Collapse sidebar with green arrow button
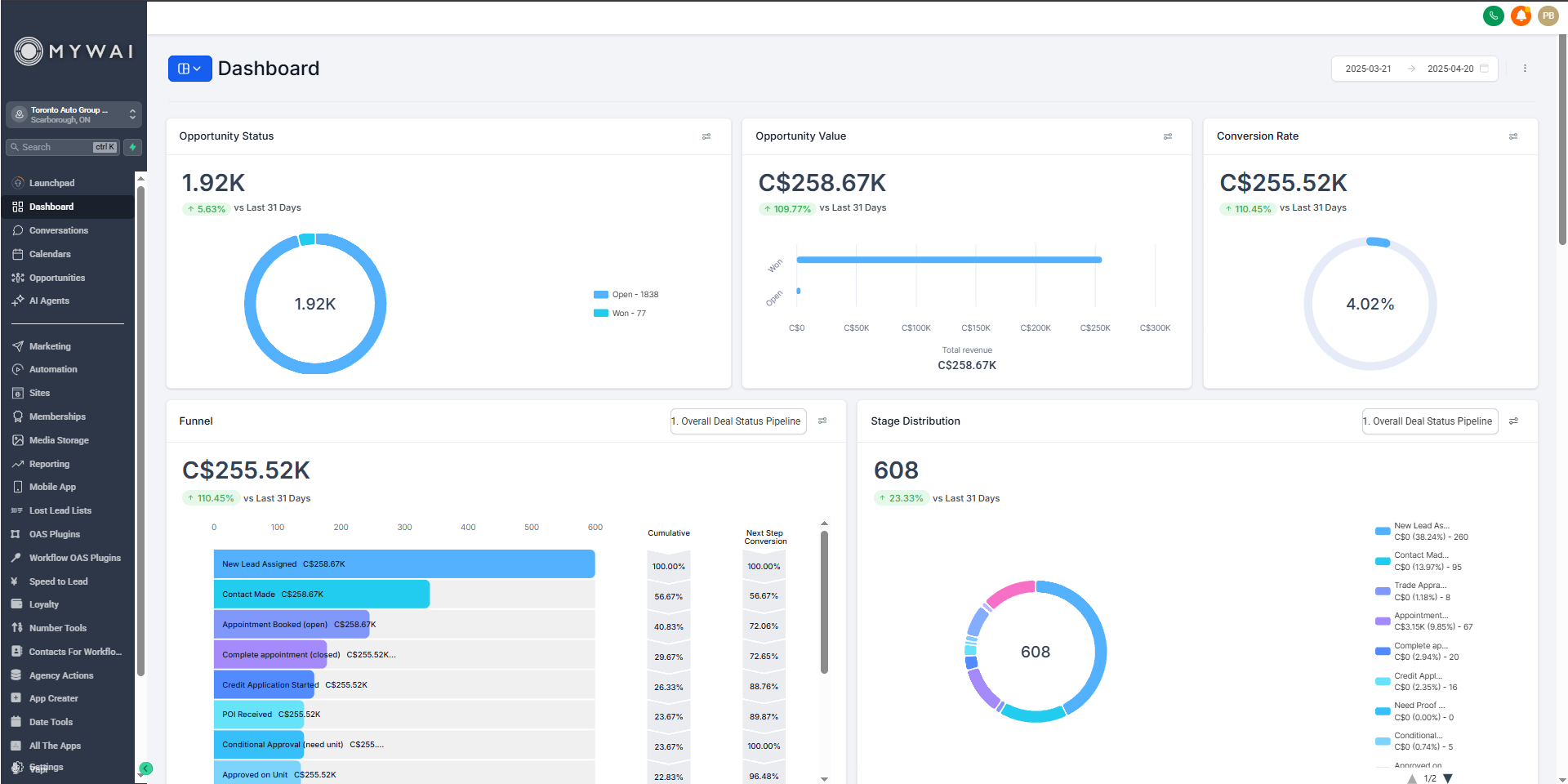This screenshot has width=1568, height=784. pos(146,768)
